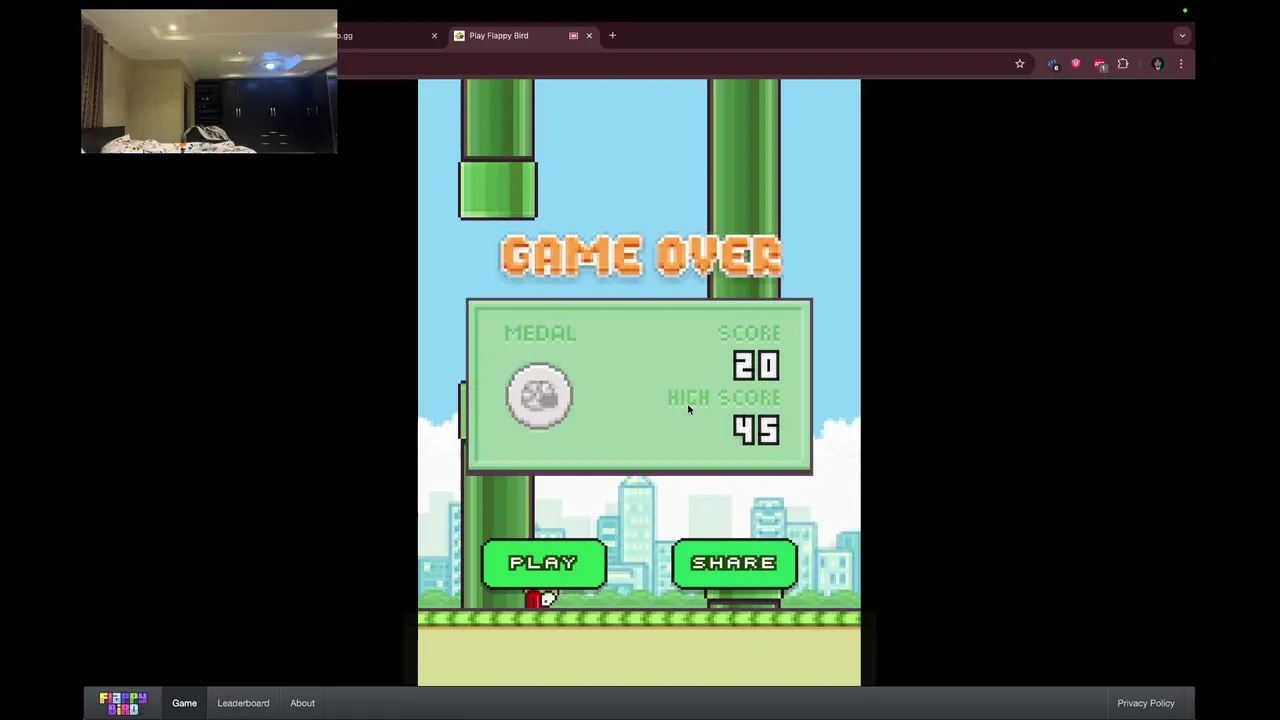Open the Leaderboard page
Image resolution: width=1280 pixels, height=720 pixels.
coord(243,703)
